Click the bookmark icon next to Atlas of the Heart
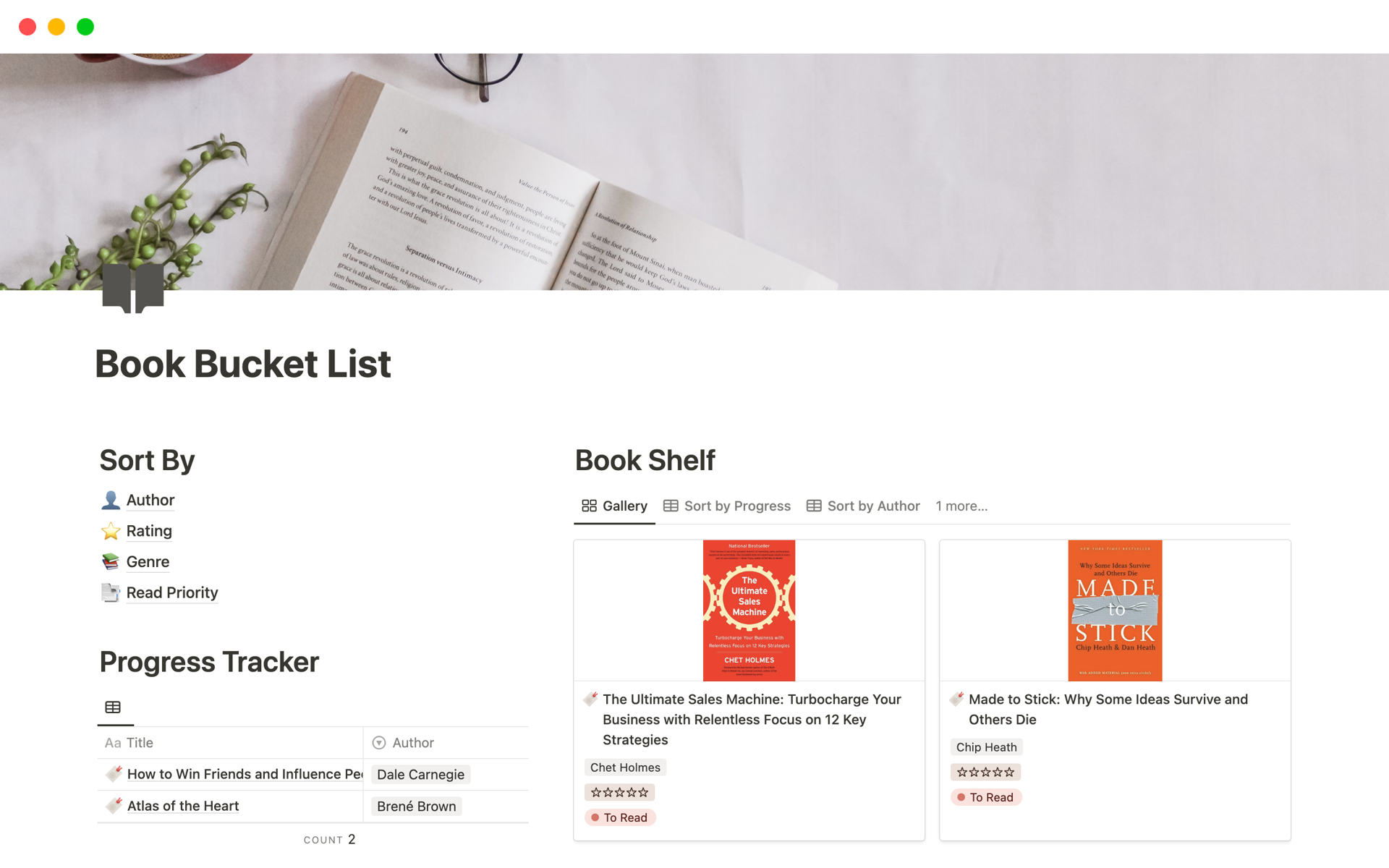This screenshot has height=868, width=1389. click(x=114, y=805)
